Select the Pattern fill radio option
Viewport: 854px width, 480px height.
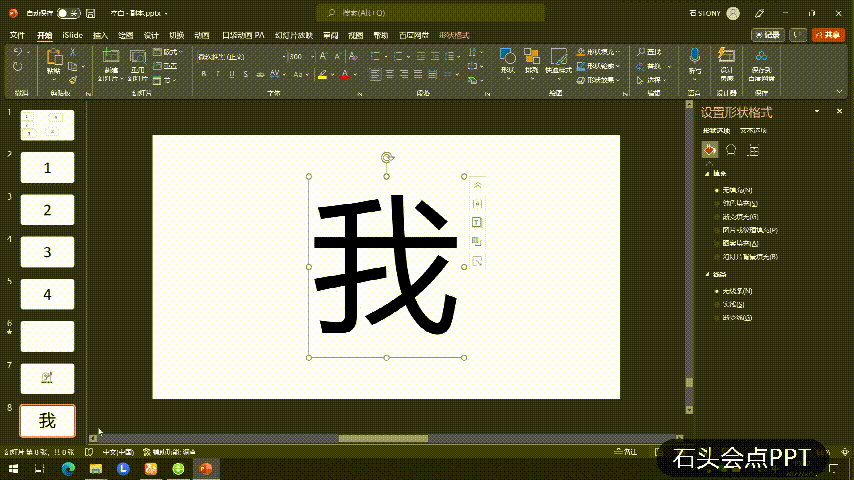point(717,243)
